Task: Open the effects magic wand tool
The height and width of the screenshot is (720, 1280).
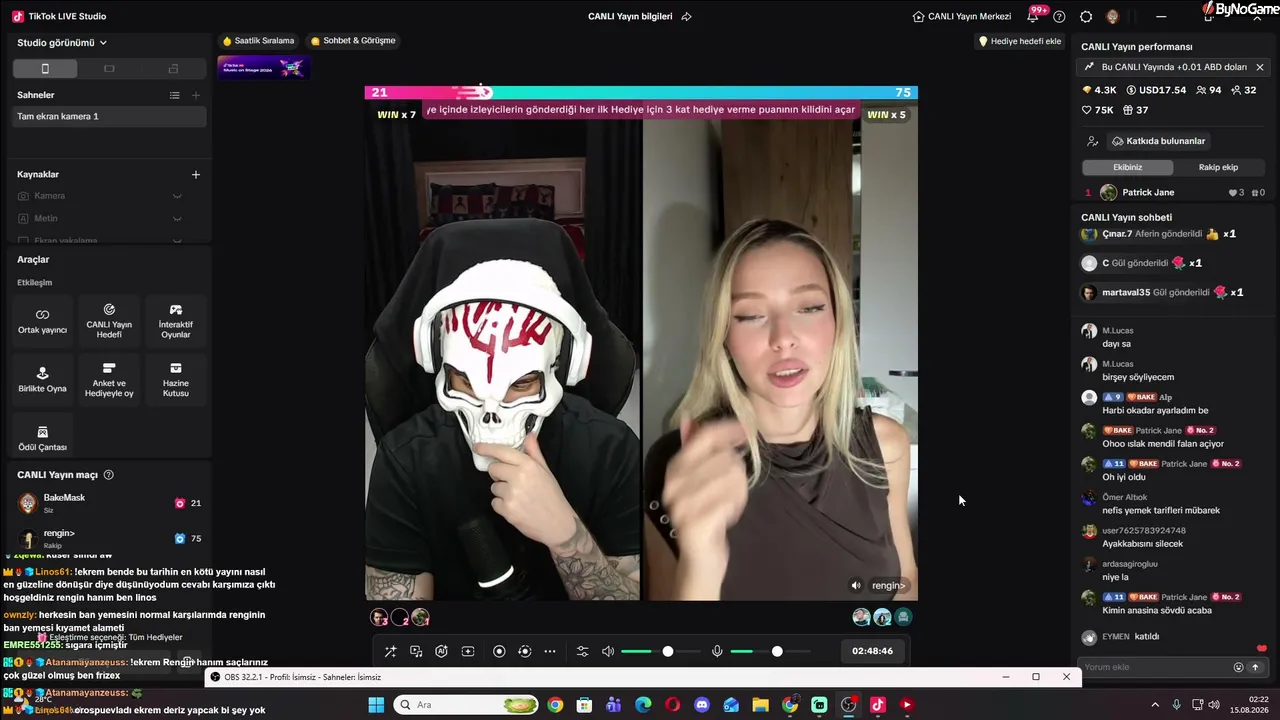Action: [390, 652]
